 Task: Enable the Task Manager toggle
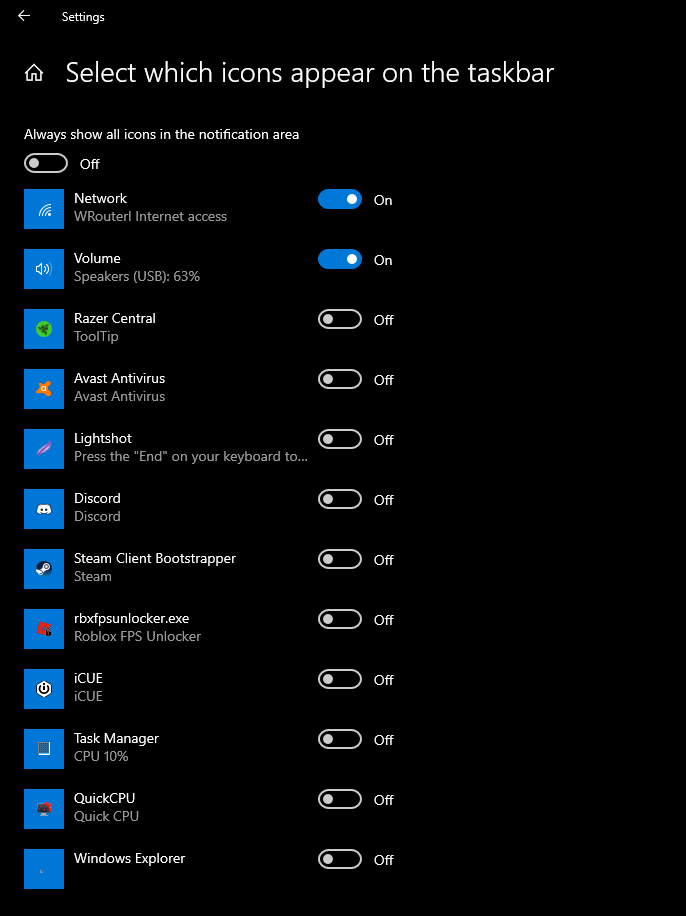(x=339, y=739)
